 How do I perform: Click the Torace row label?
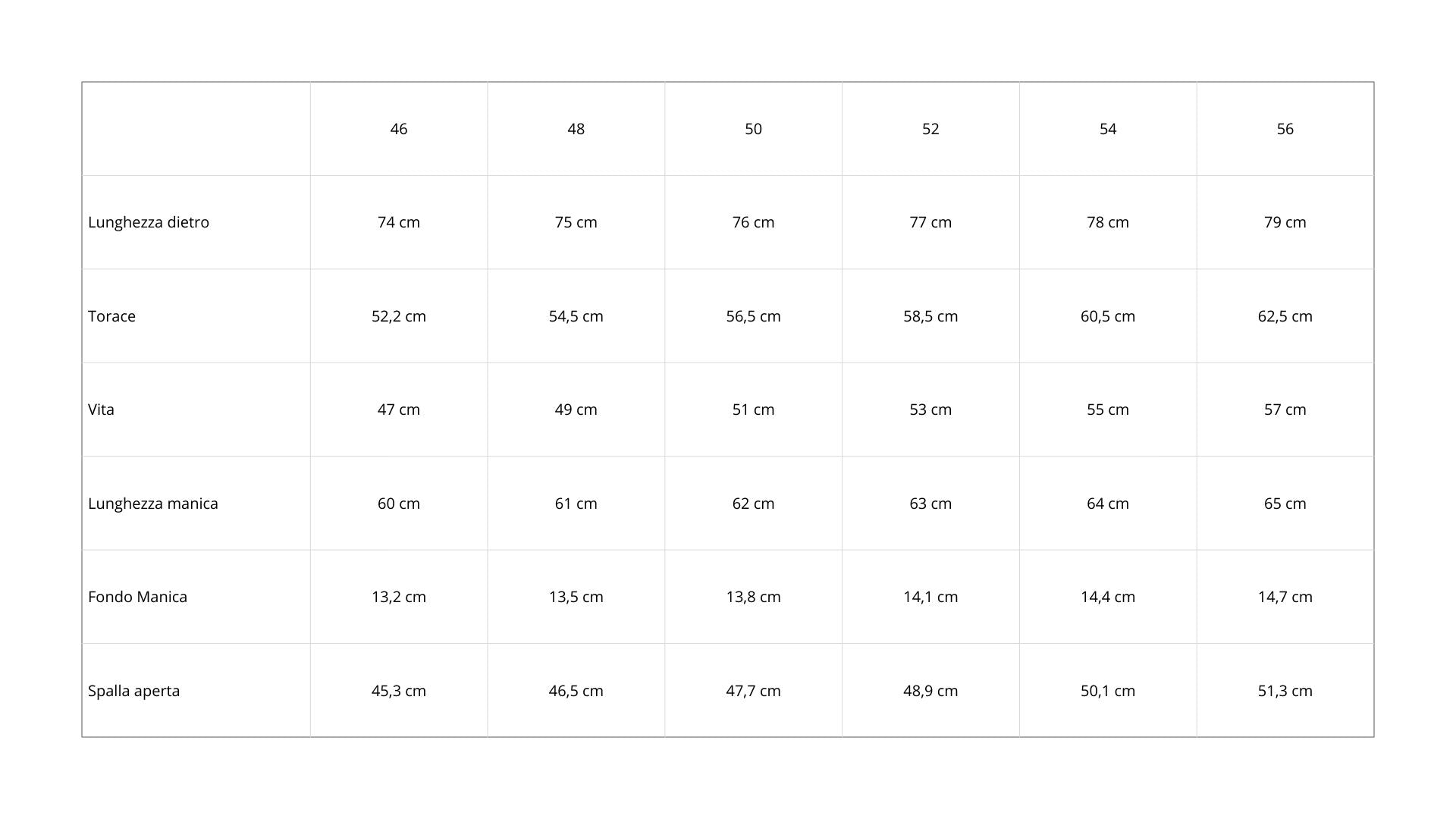coord(111,316)
